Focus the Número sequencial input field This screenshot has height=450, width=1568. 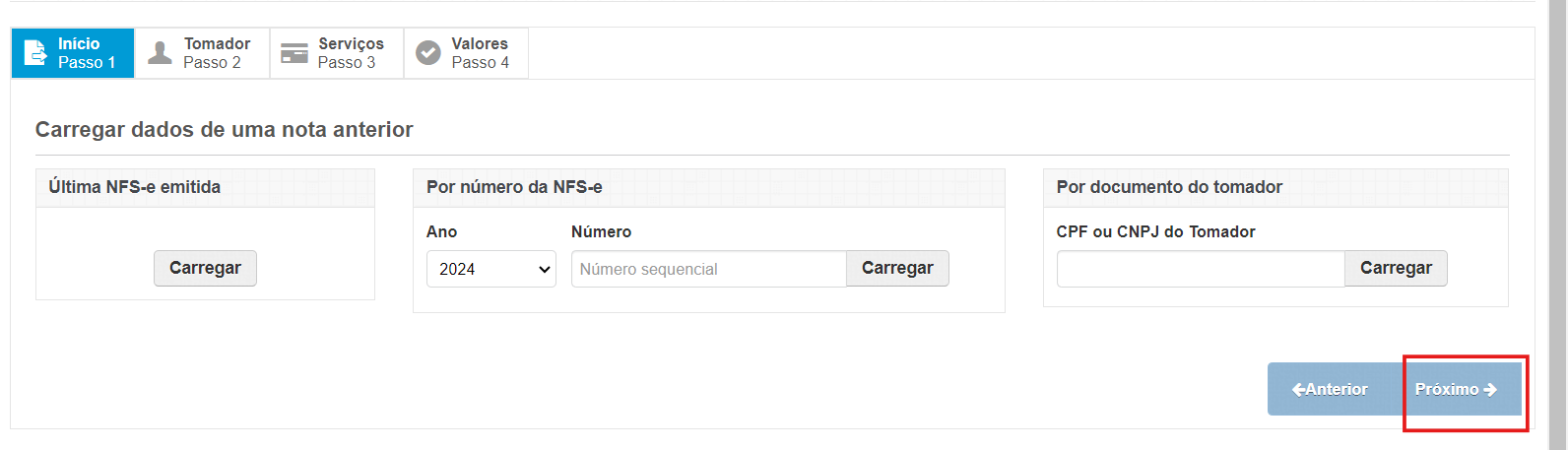(x=708, y=269)
